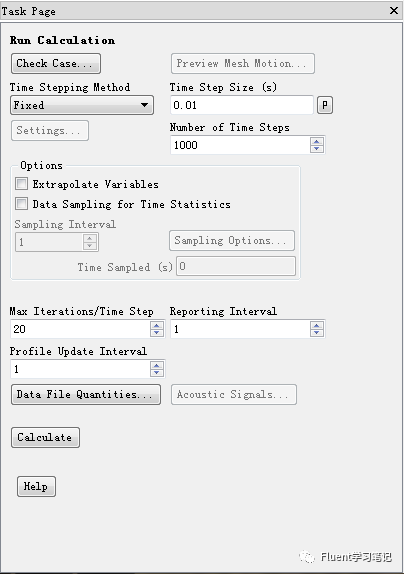Open the Time Stepping Method dropdown

(x=82, y=105)
